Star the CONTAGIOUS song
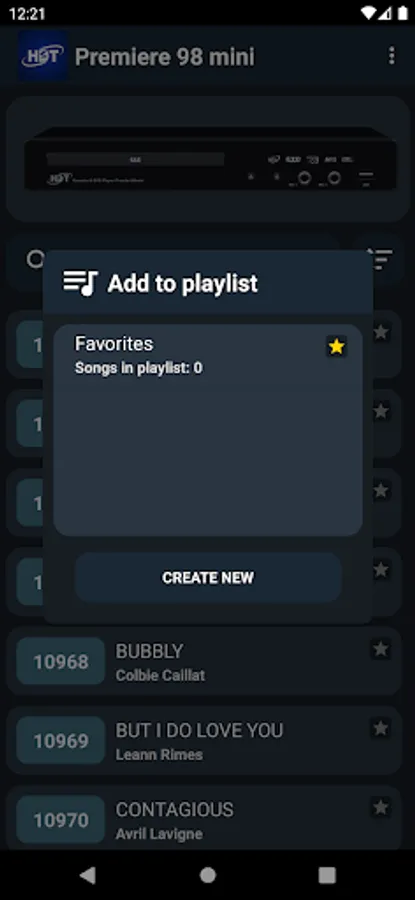415x900 pixels. point(381,808)
